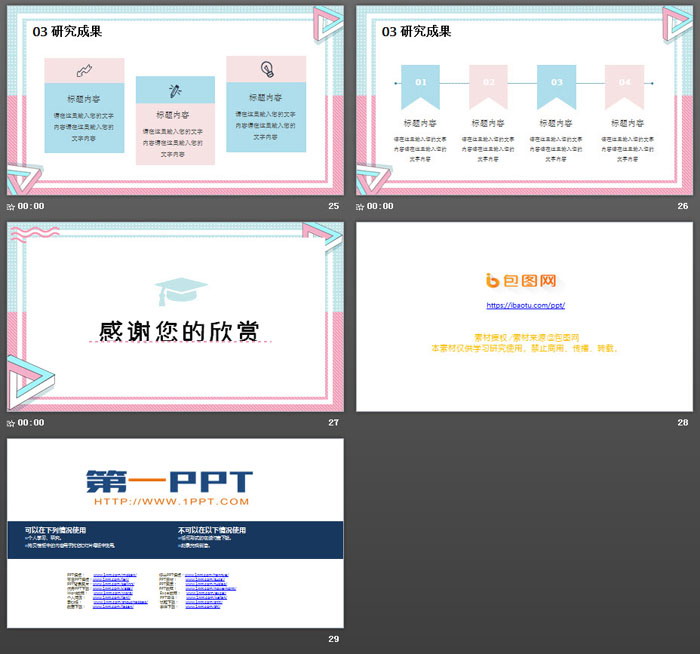The image size is (700, 654).
Task: Click the 04 pink banner on slide 26
Action: point(624,87)
